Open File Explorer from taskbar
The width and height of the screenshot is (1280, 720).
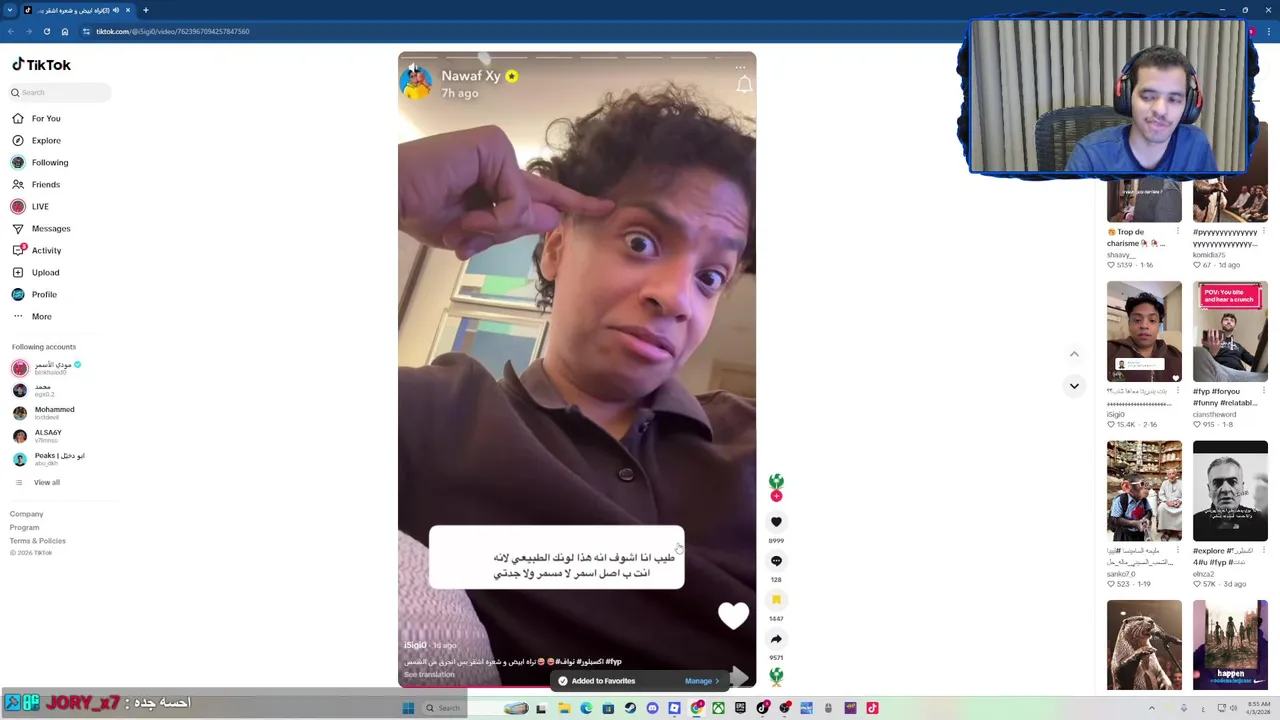pos(564,708)
